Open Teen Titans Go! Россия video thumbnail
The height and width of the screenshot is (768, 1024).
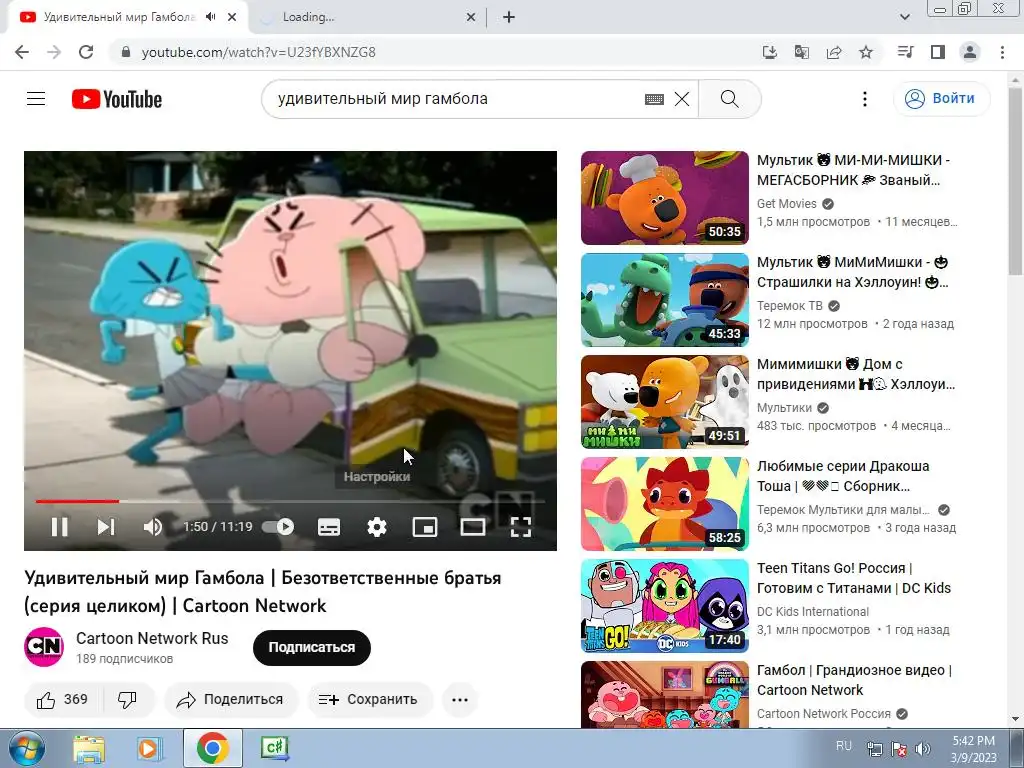[x=664, y=606]
